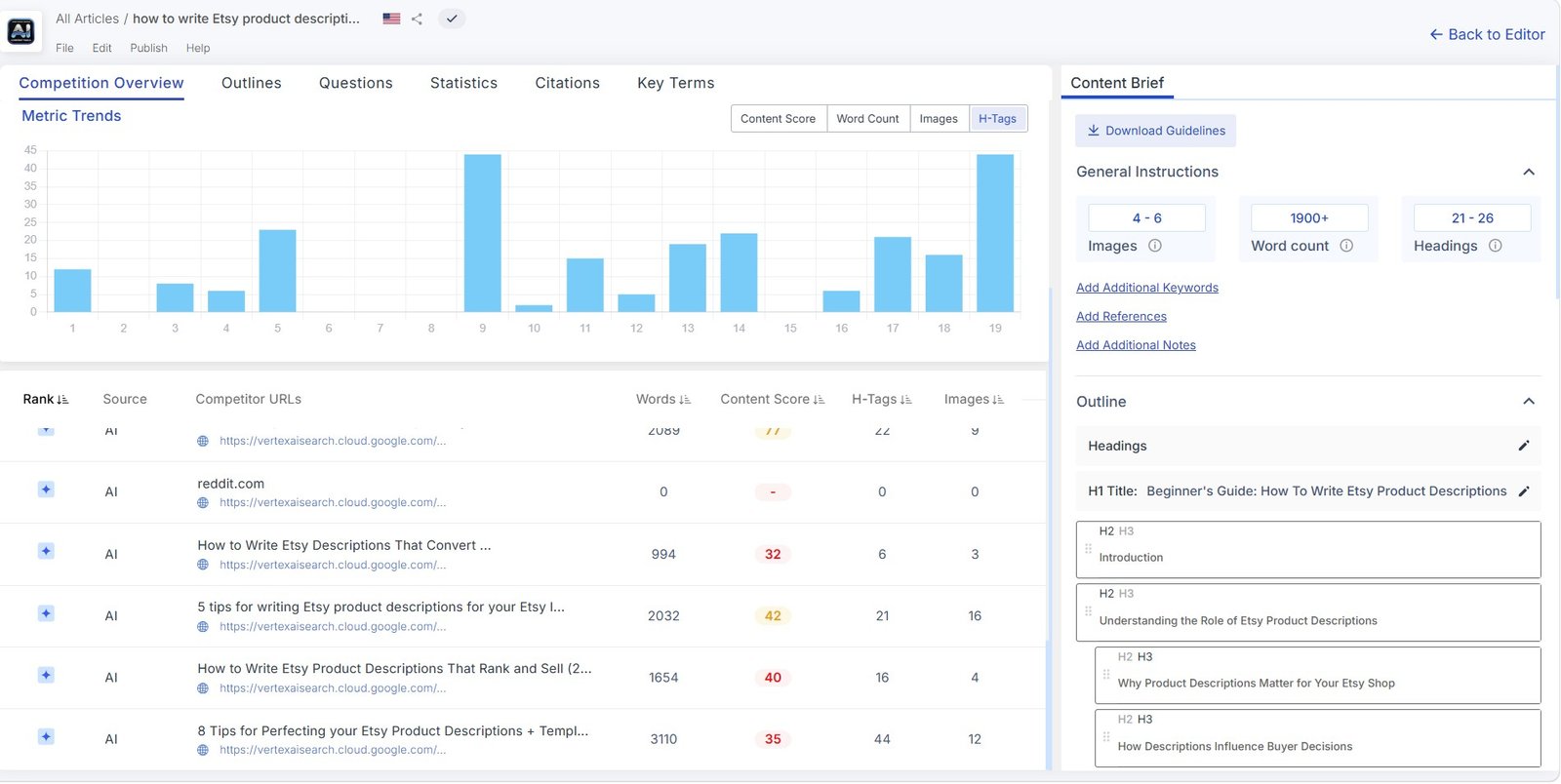Grab drag handle of Introduction heading
The height and width of the screenshot is (784, 1561).
1088,549
